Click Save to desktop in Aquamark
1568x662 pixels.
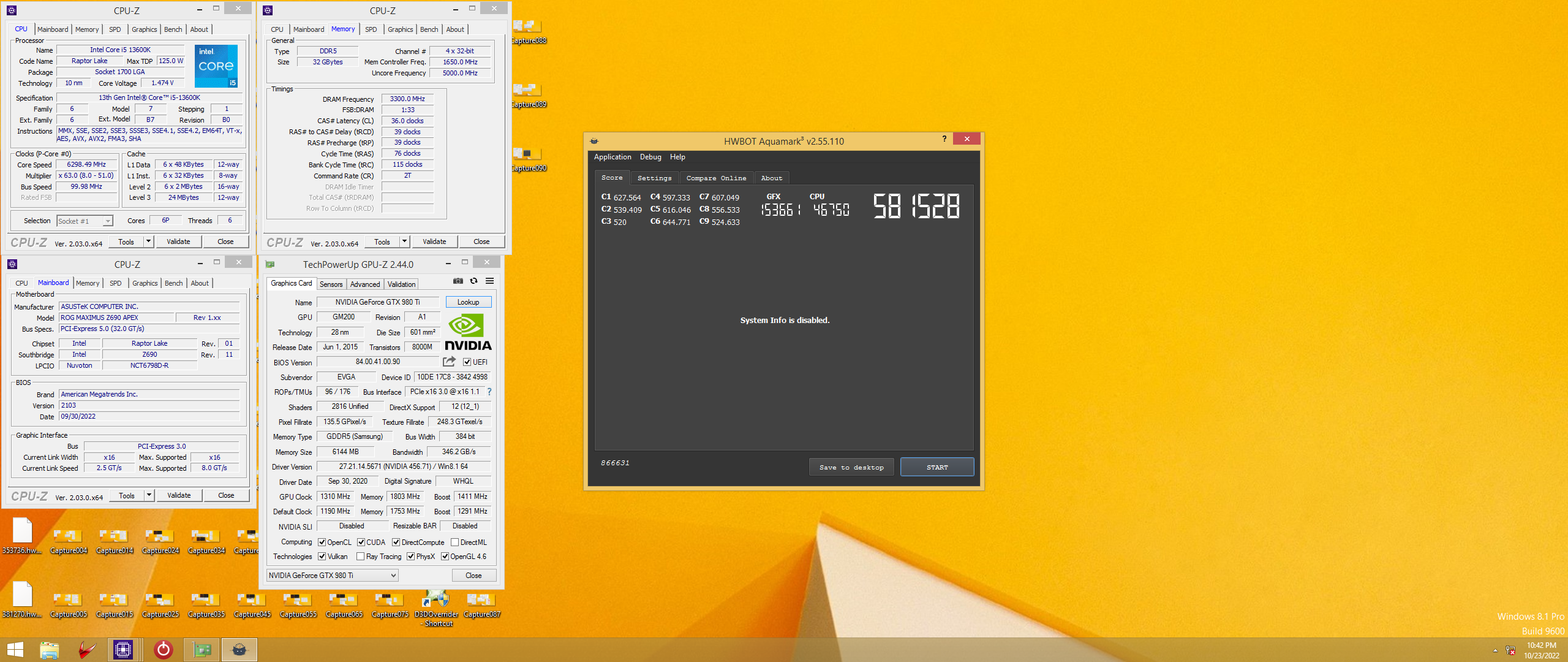pyautogui.click(x=851, y=467)
